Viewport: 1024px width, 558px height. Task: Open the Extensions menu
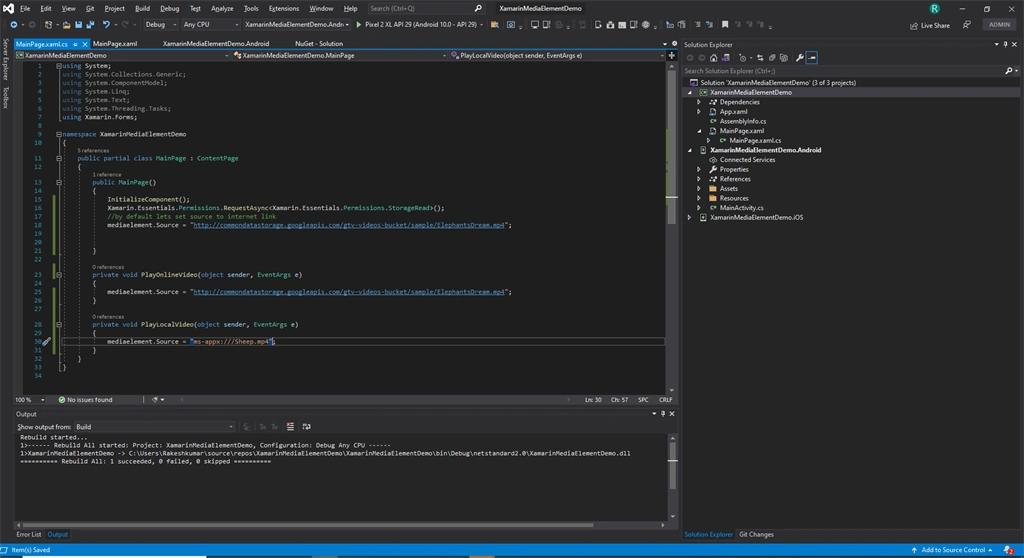click(x=284, y=8)
